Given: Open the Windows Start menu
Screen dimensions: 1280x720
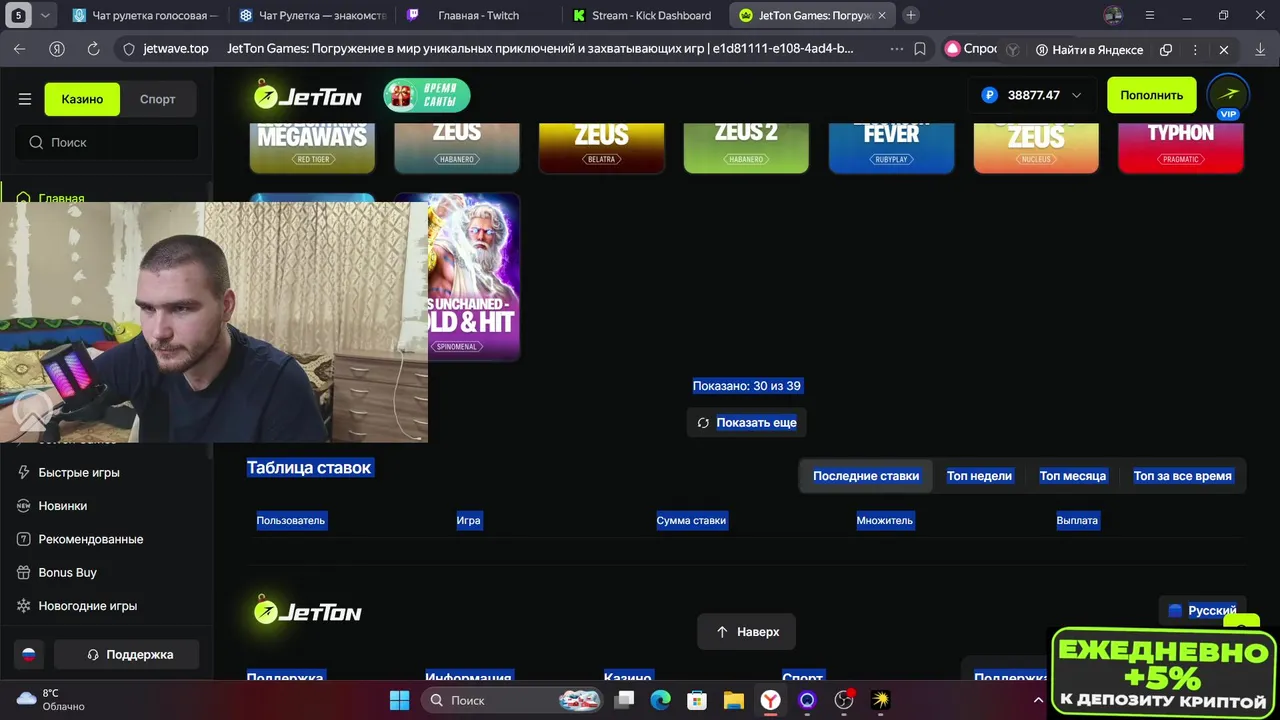Looking at the screenshot, I should (x=399, y=700).
